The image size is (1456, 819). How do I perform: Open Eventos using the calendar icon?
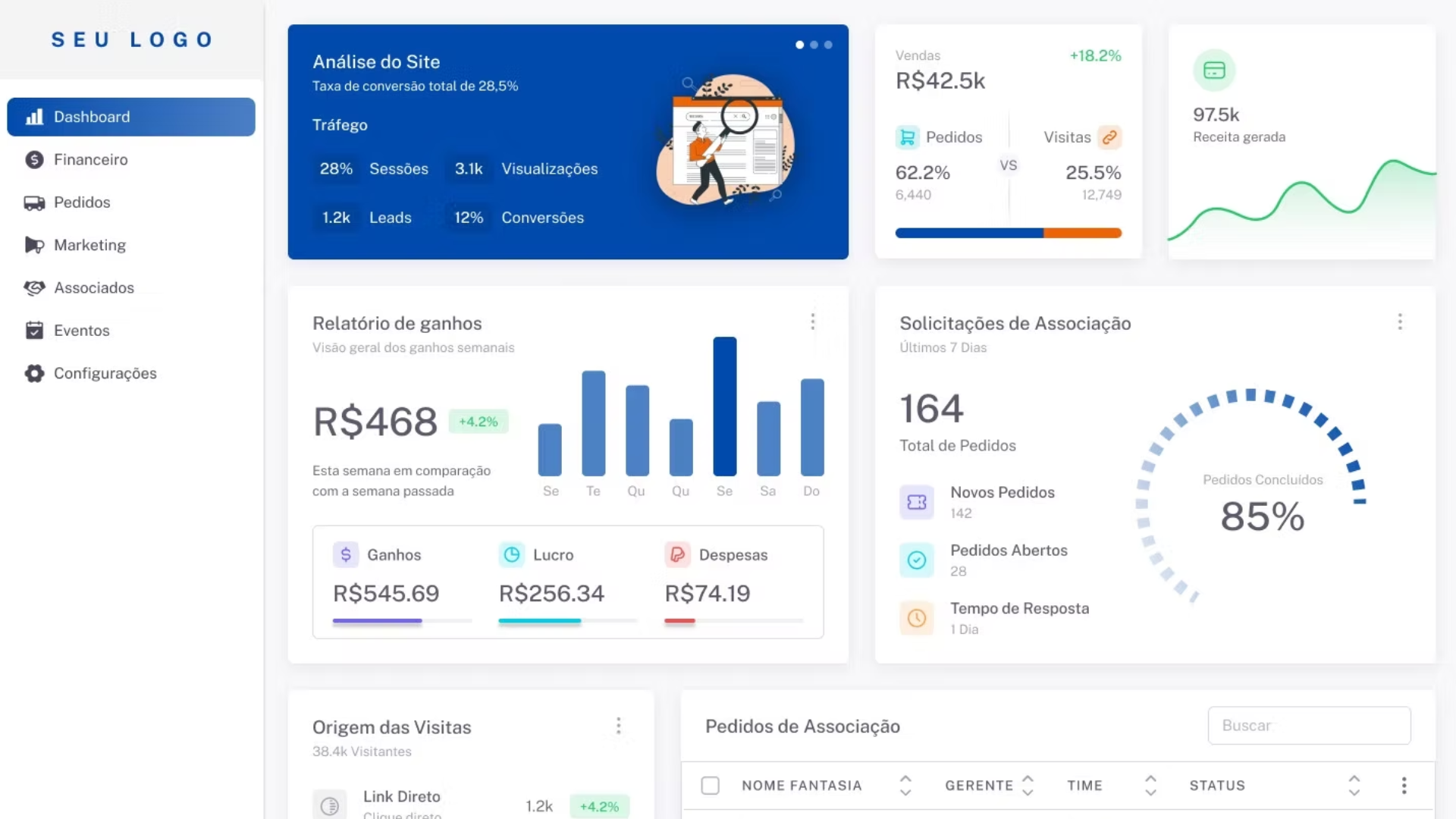tap(34, 331)
